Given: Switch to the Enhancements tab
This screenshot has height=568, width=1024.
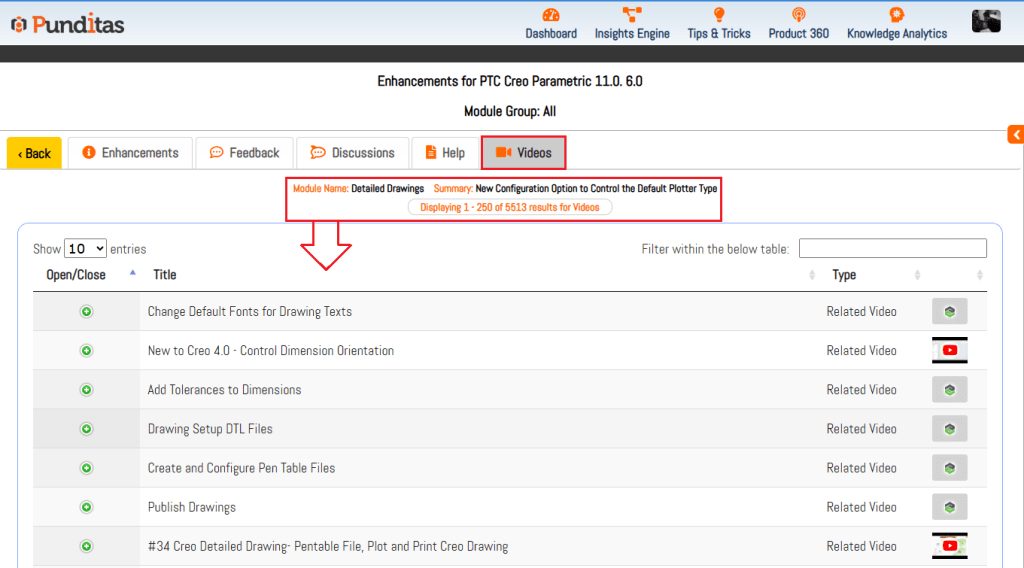Looking at the screenshot, I should pos(130,153).
